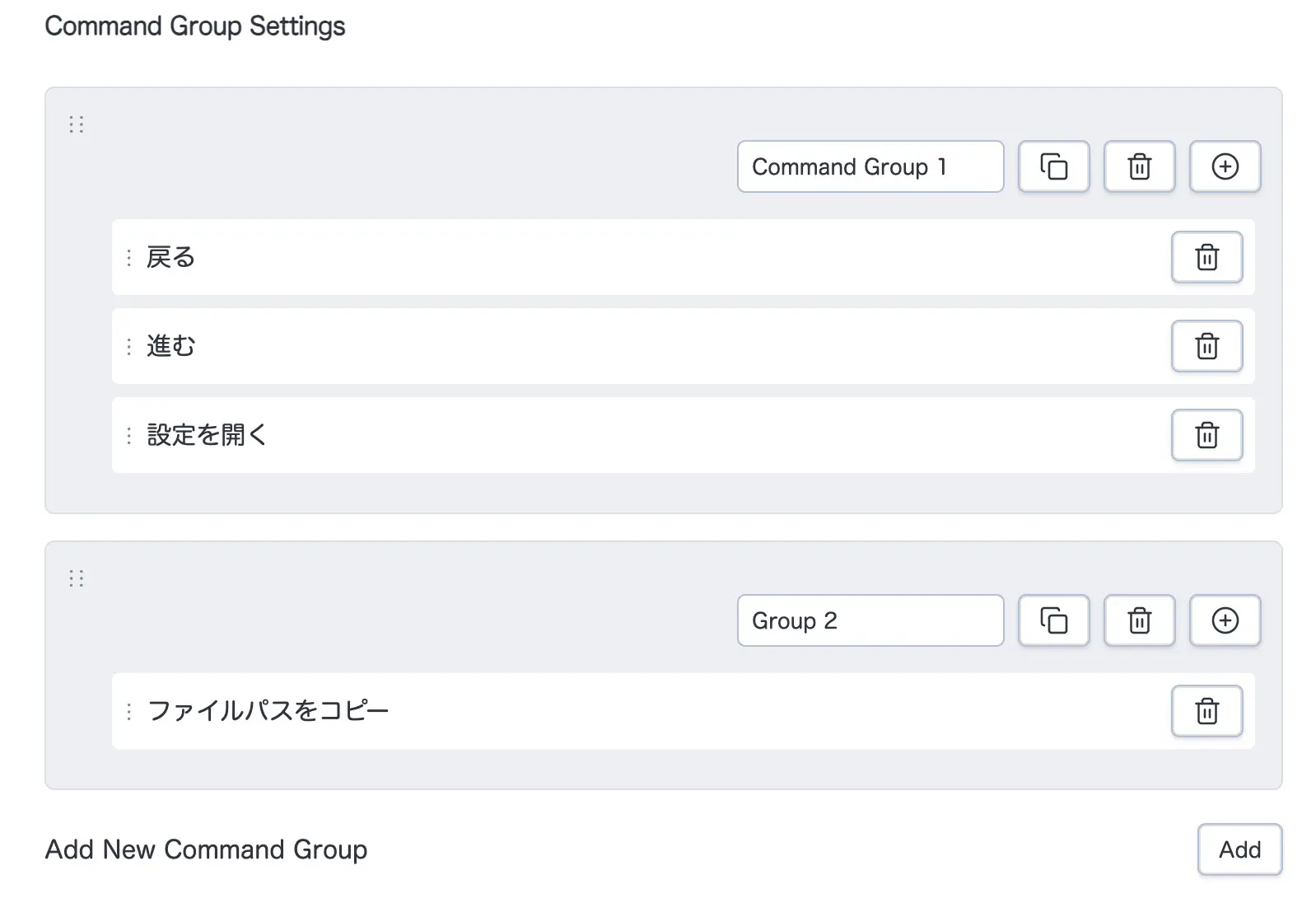Image resolution: width=1316 pixels, height=903 pixels.
Task: Remove the ファイルパスをコピー command
Action: pos(1206,711)
